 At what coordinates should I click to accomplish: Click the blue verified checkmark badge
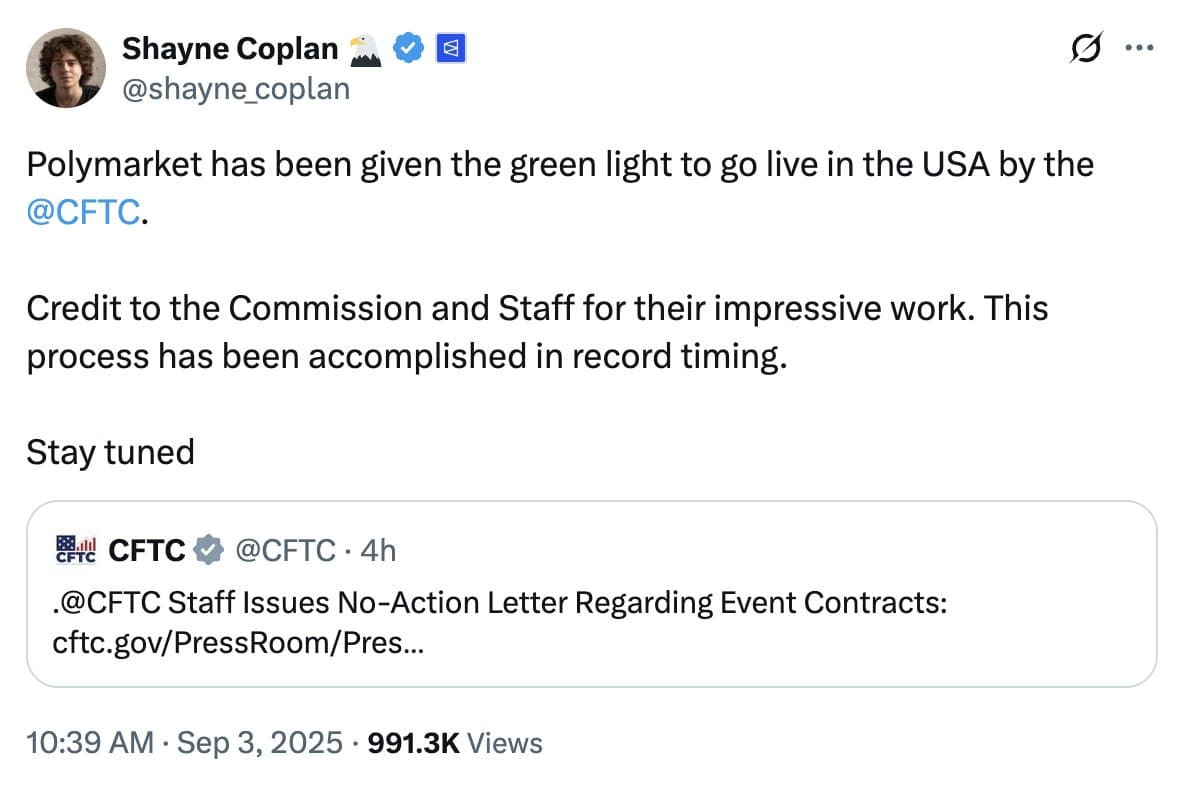(x=409, y=47)
